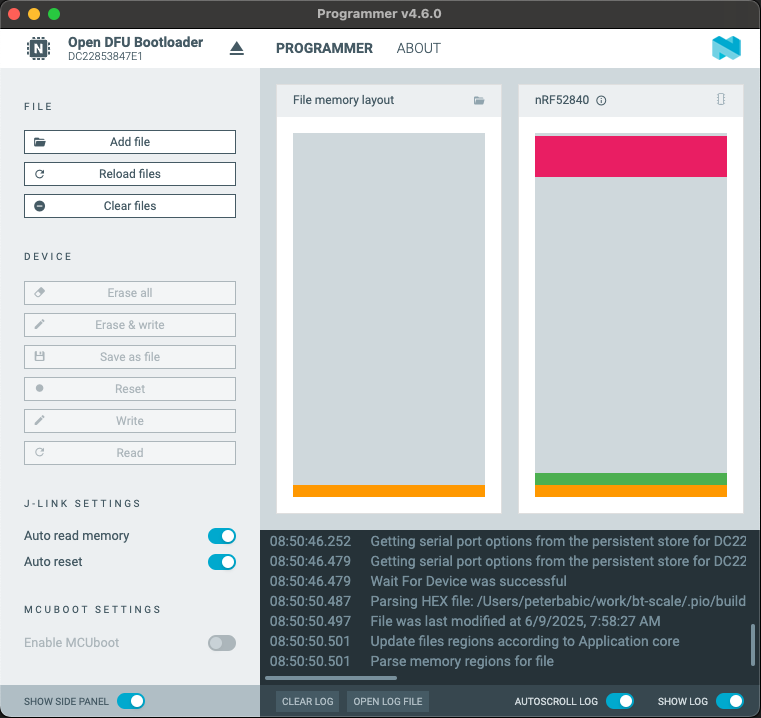Click the Nordic Semiconductor logo
761x718 pixels.
click(x=726, y=48)
